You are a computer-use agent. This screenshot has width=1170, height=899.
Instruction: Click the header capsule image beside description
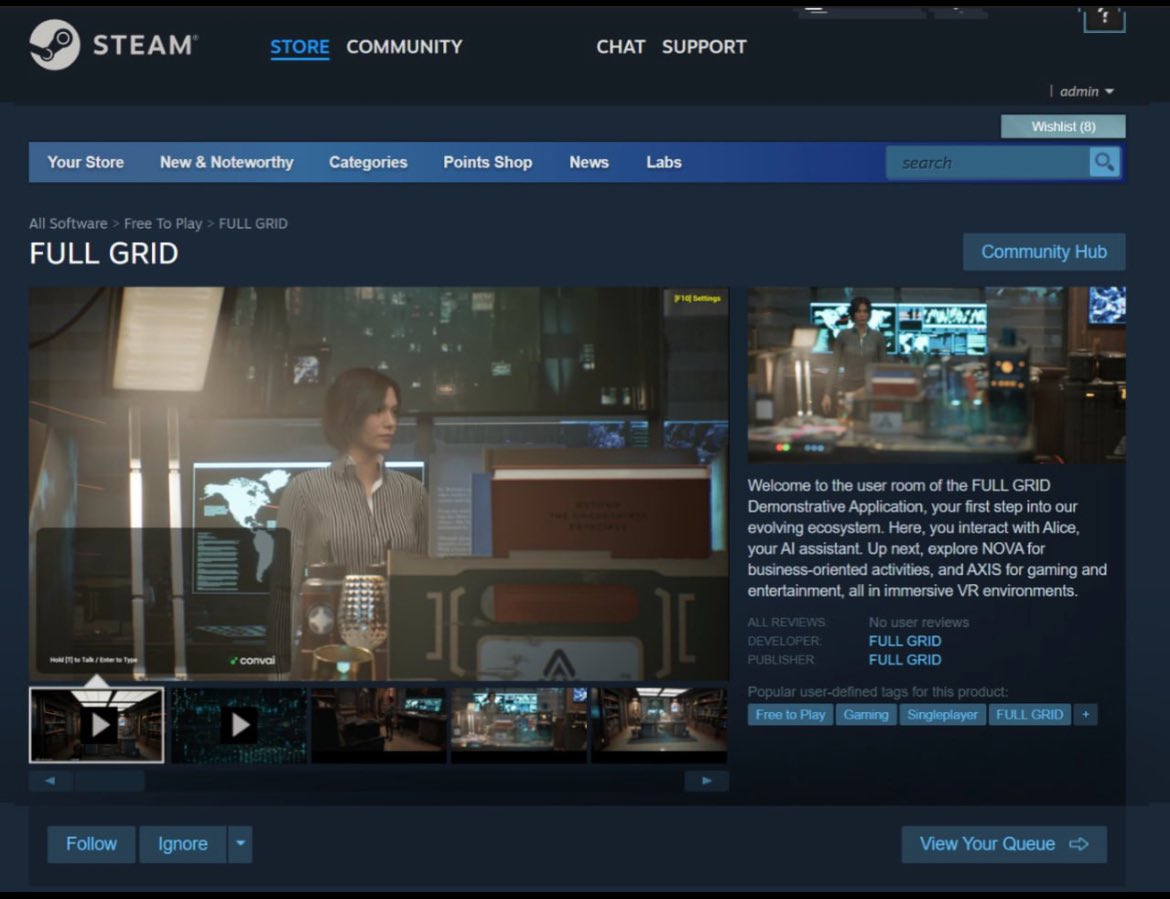pos(936,375)
